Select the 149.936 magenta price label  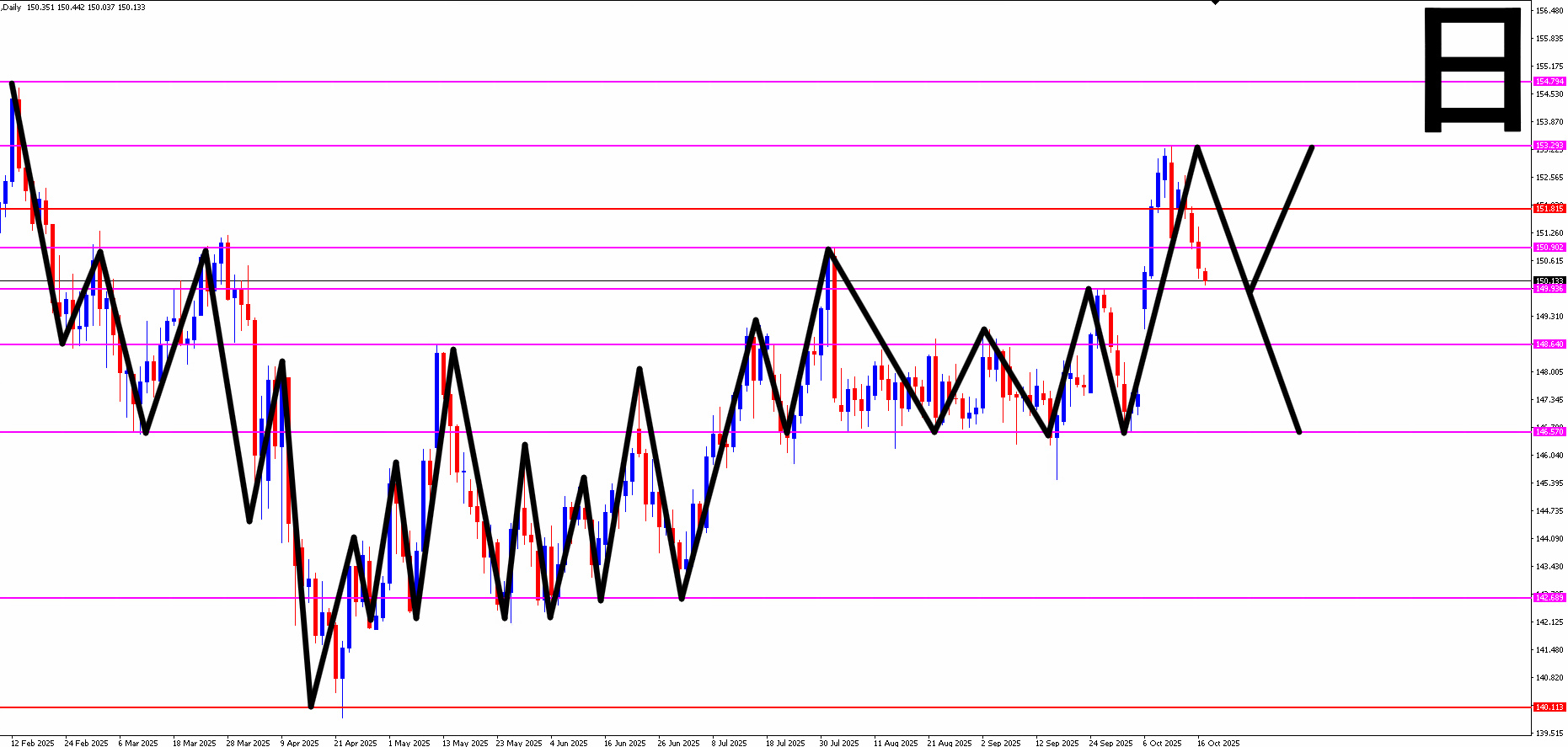pos(1549,289)
